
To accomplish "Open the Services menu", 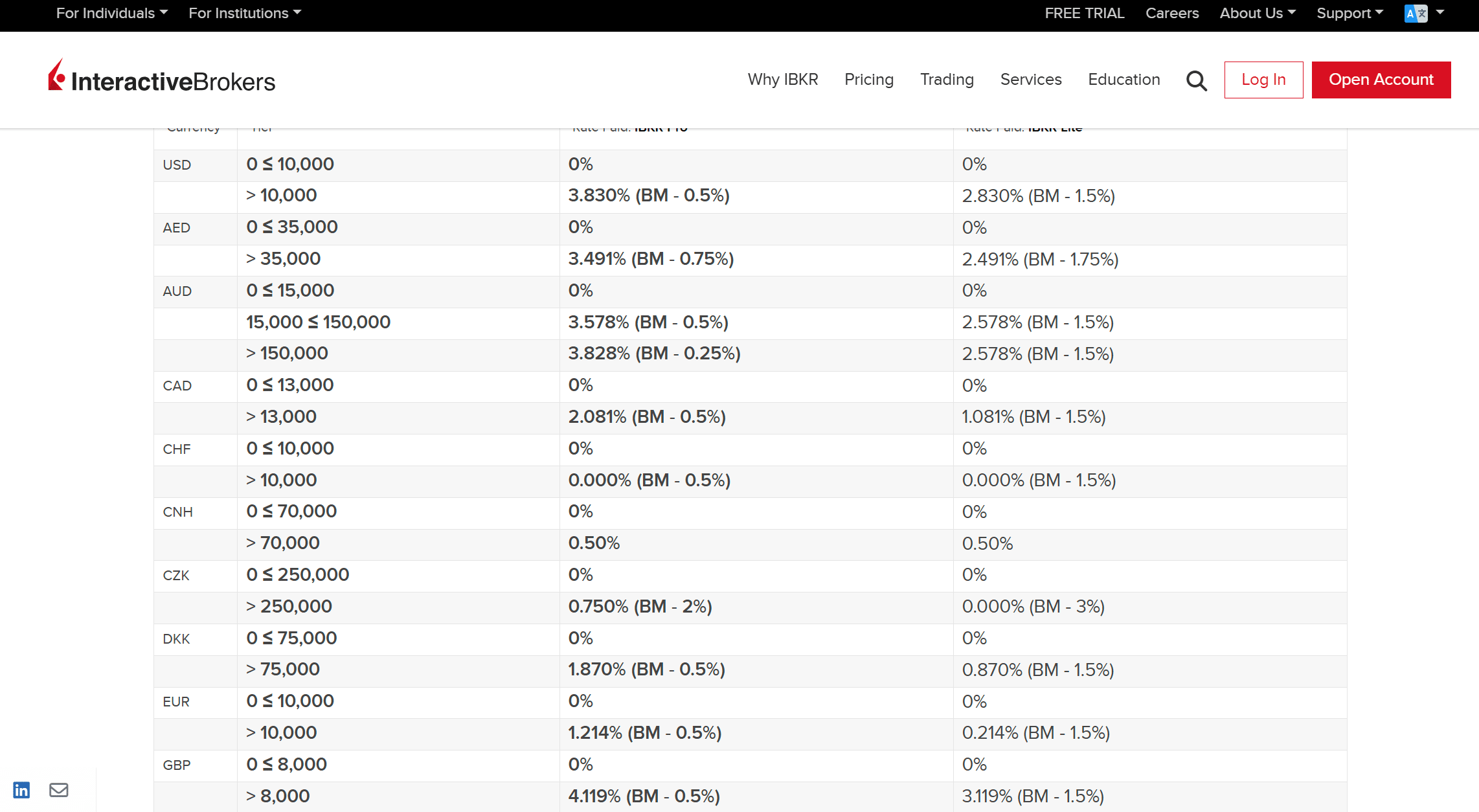I will click(x=1031, y=79).
